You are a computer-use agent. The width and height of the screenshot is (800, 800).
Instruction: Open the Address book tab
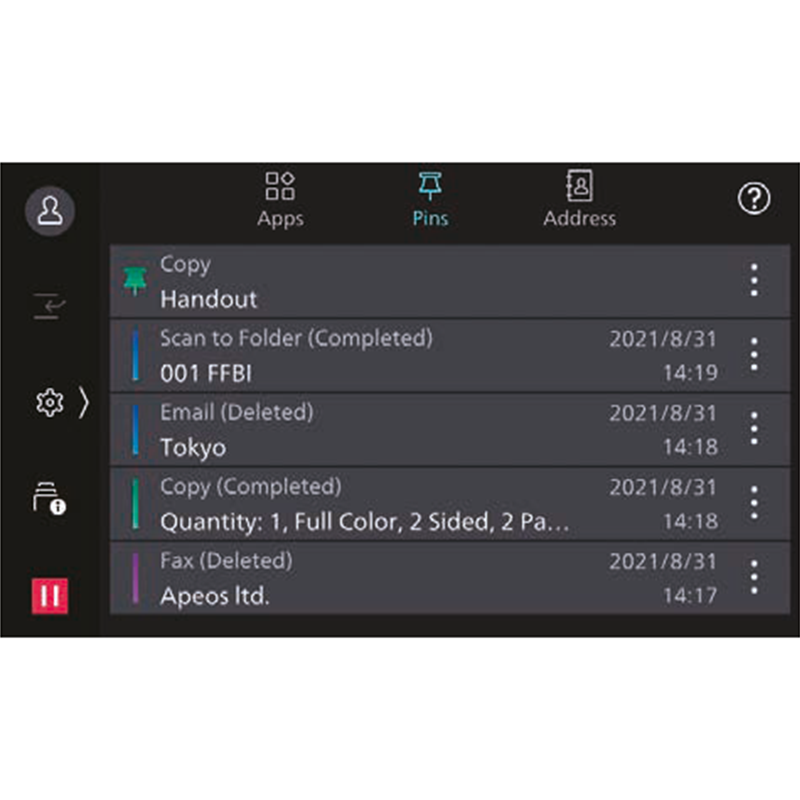(580, 200)
